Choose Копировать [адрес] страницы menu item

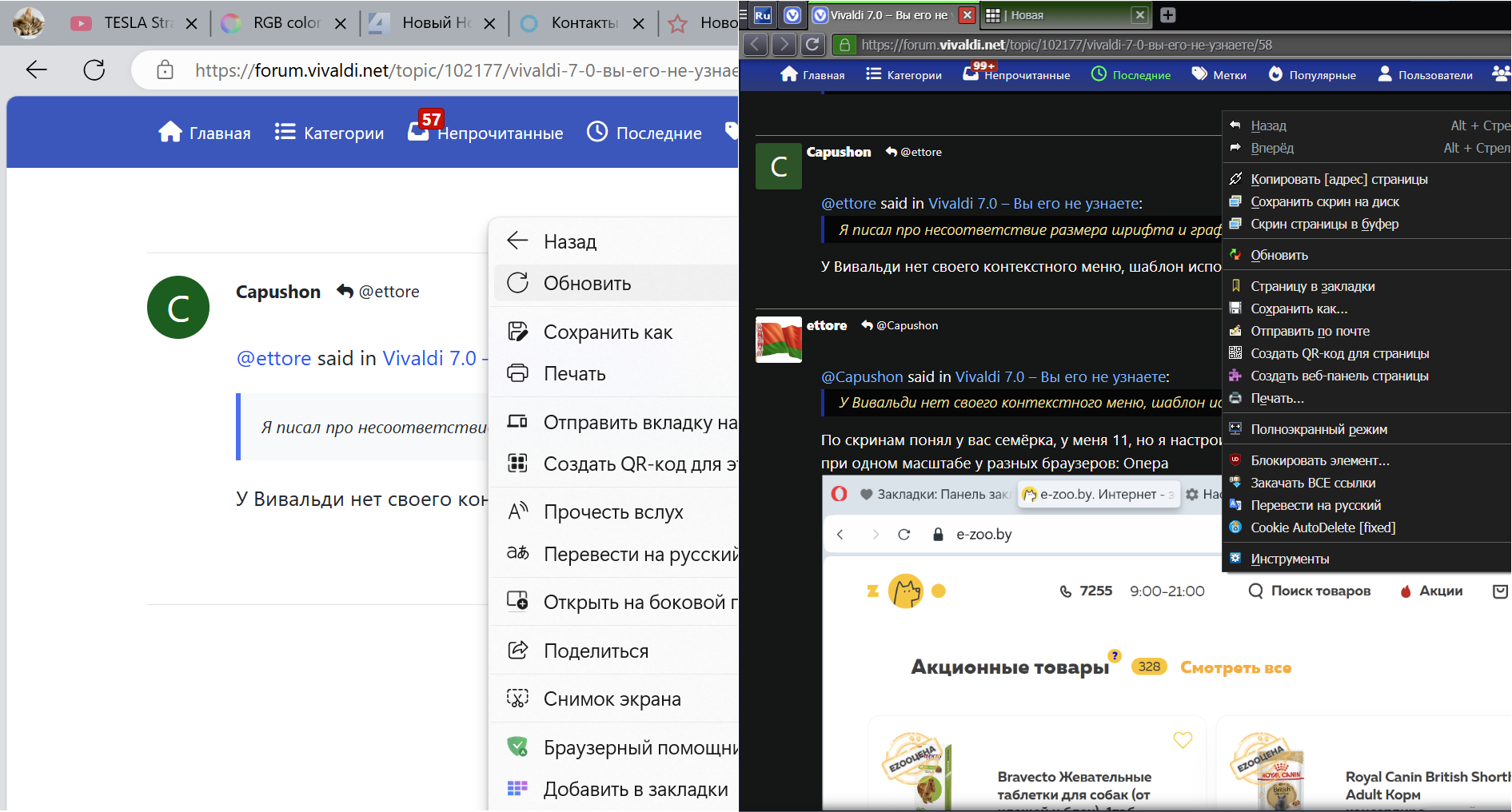pos(1367,179)
